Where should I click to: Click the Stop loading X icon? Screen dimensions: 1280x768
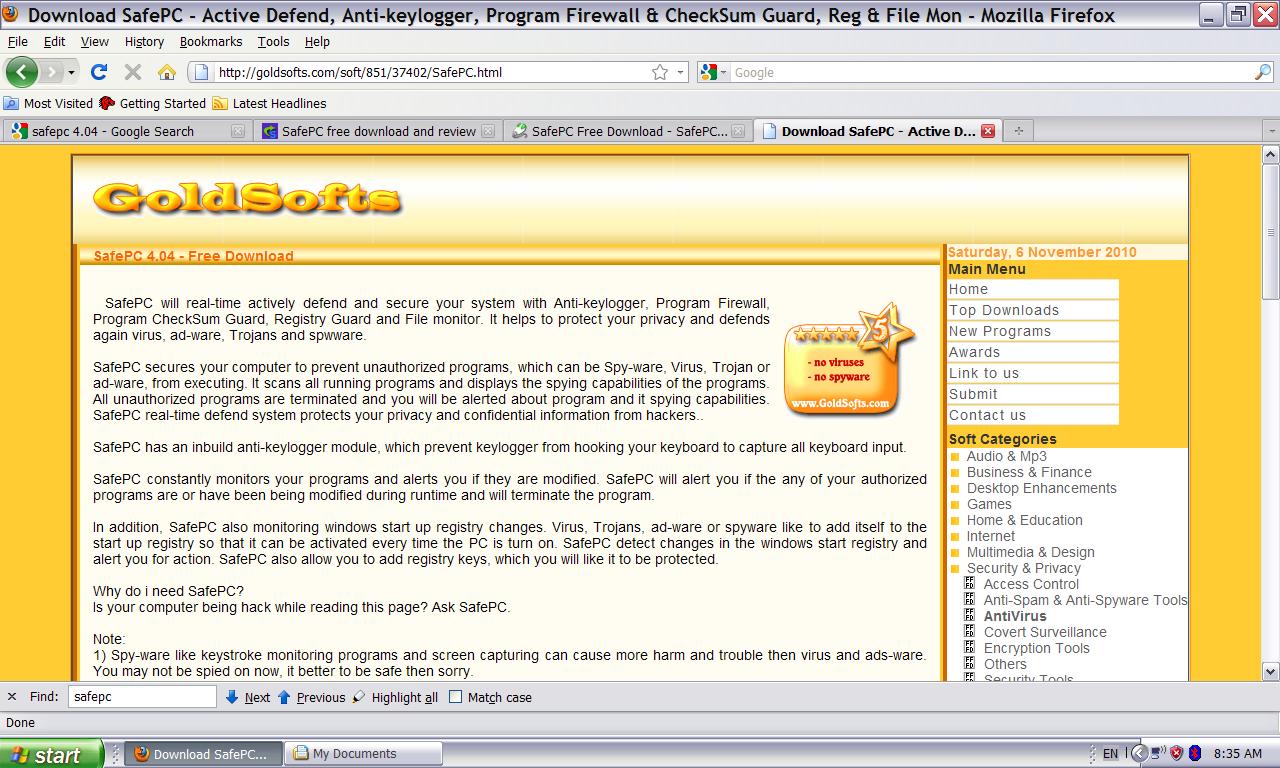click(x=132, y=72)
